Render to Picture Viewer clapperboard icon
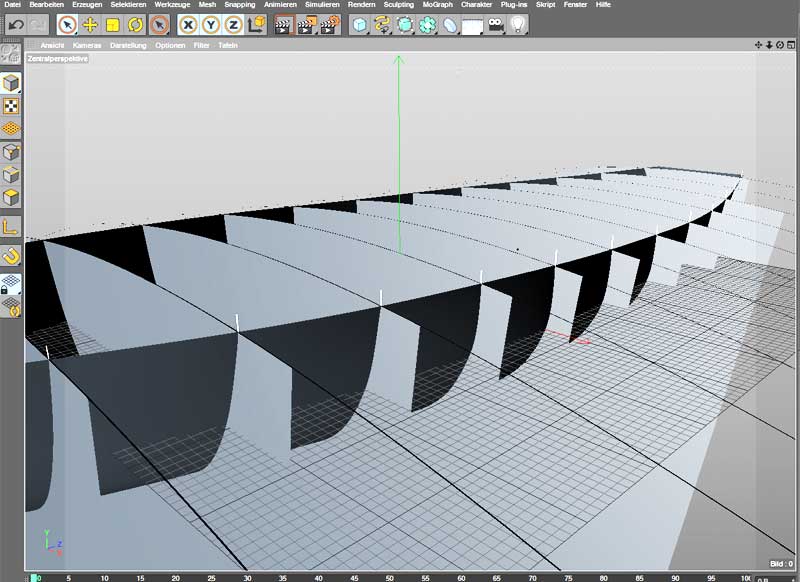 [x=307, y=24]
